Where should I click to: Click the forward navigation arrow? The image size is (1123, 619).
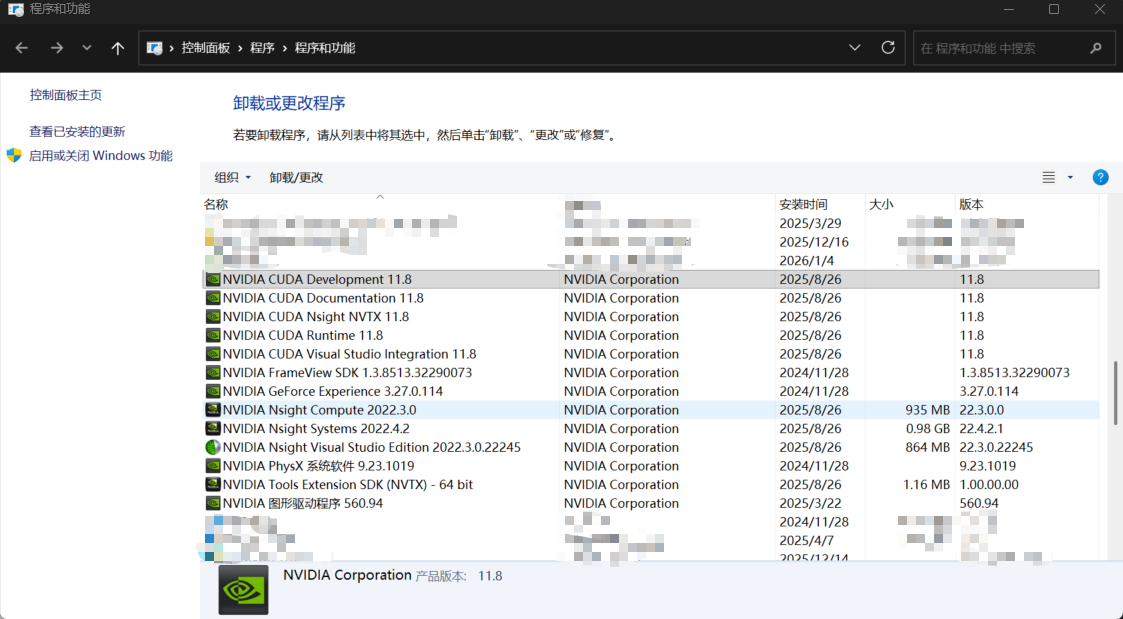[57, 48]
